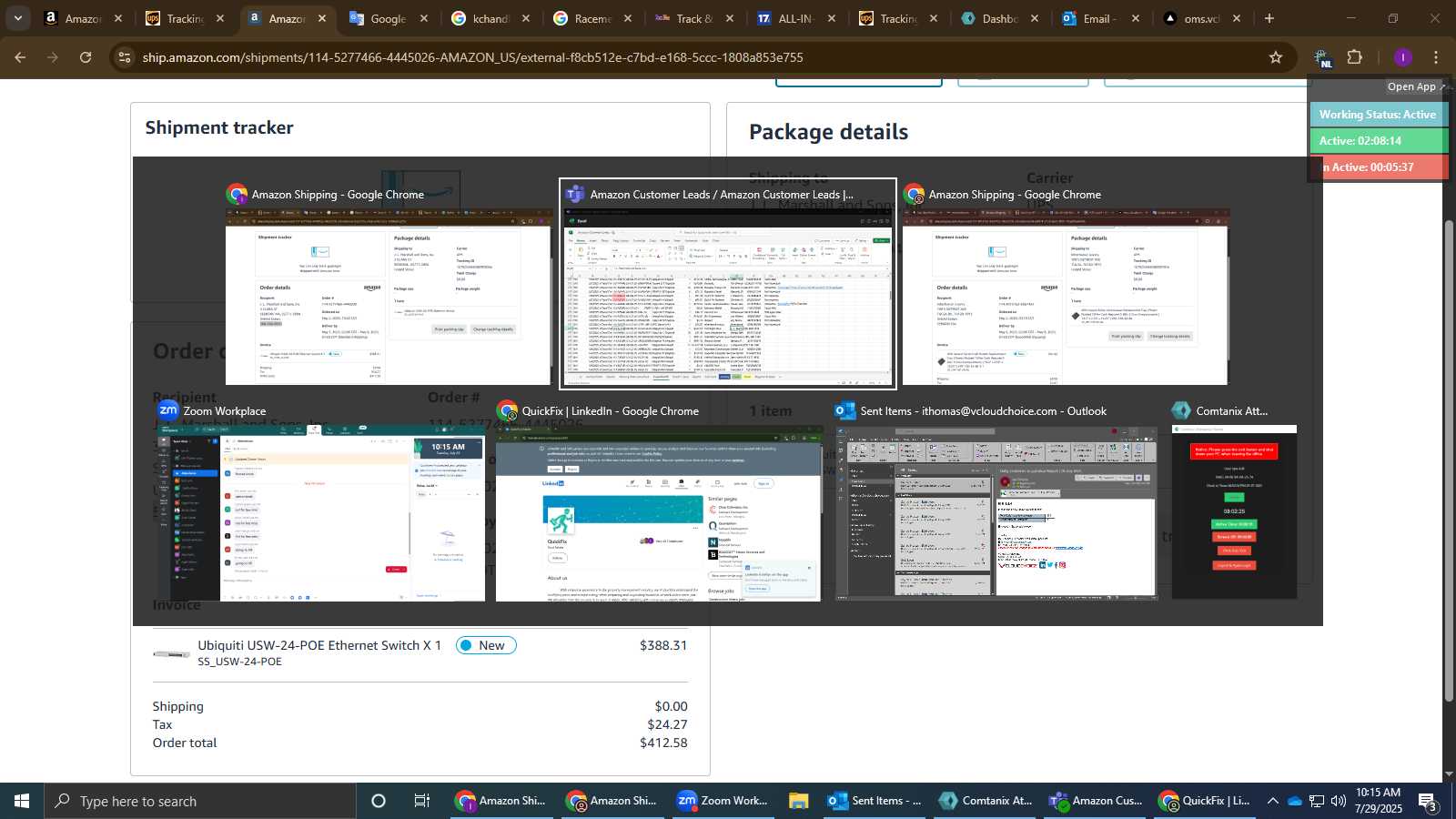The image size is (1456, 819).
Task: Click the address bar URL
Action: coord(472,57)
